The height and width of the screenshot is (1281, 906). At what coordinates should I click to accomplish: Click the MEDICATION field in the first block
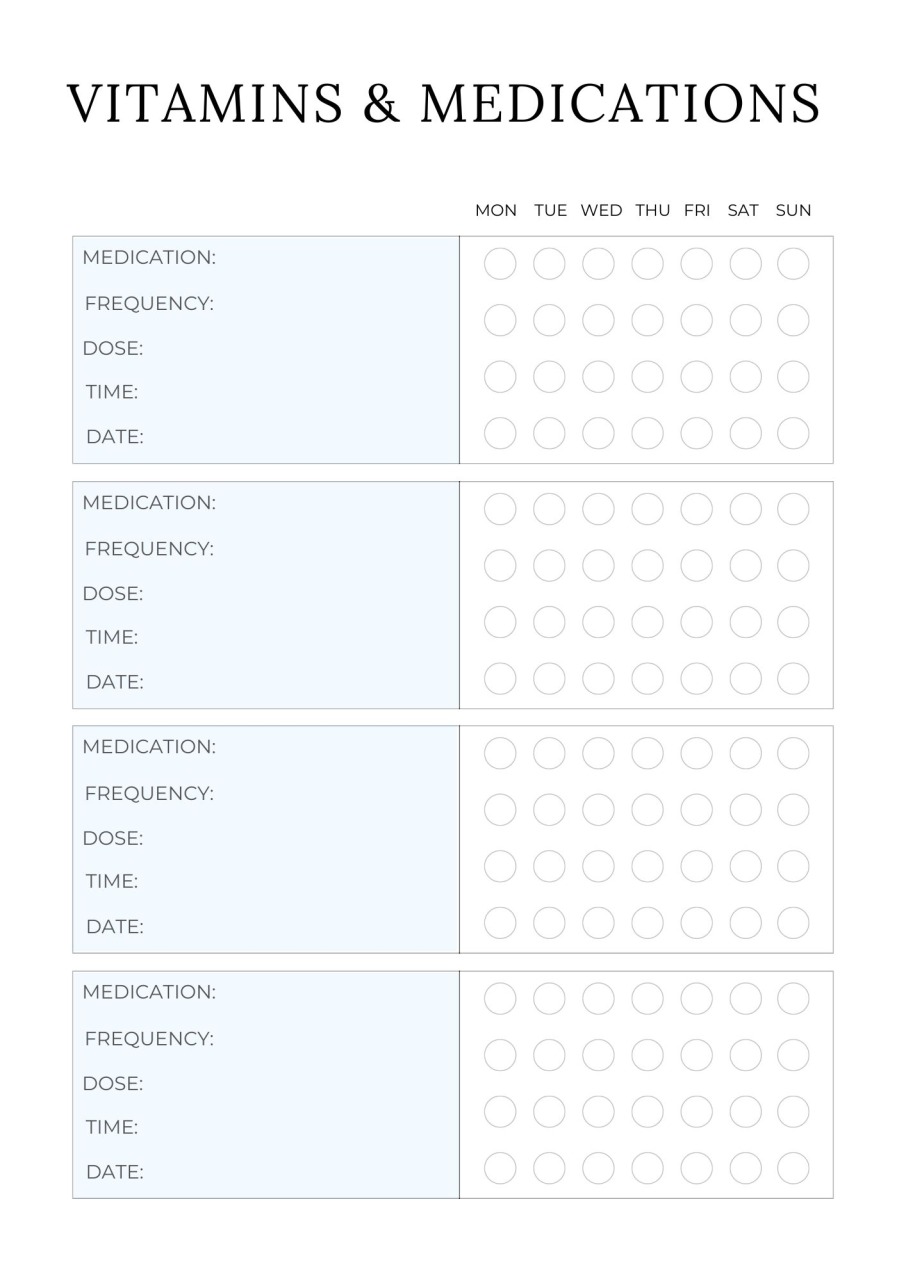266,257
